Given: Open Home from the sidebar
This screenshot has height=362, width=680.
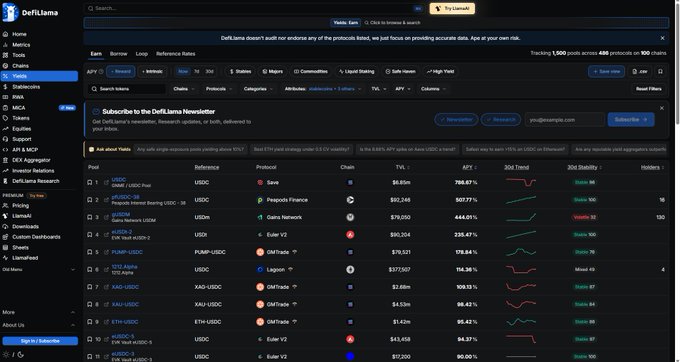Looking at the screenshot, I should [x=19, y=34].
